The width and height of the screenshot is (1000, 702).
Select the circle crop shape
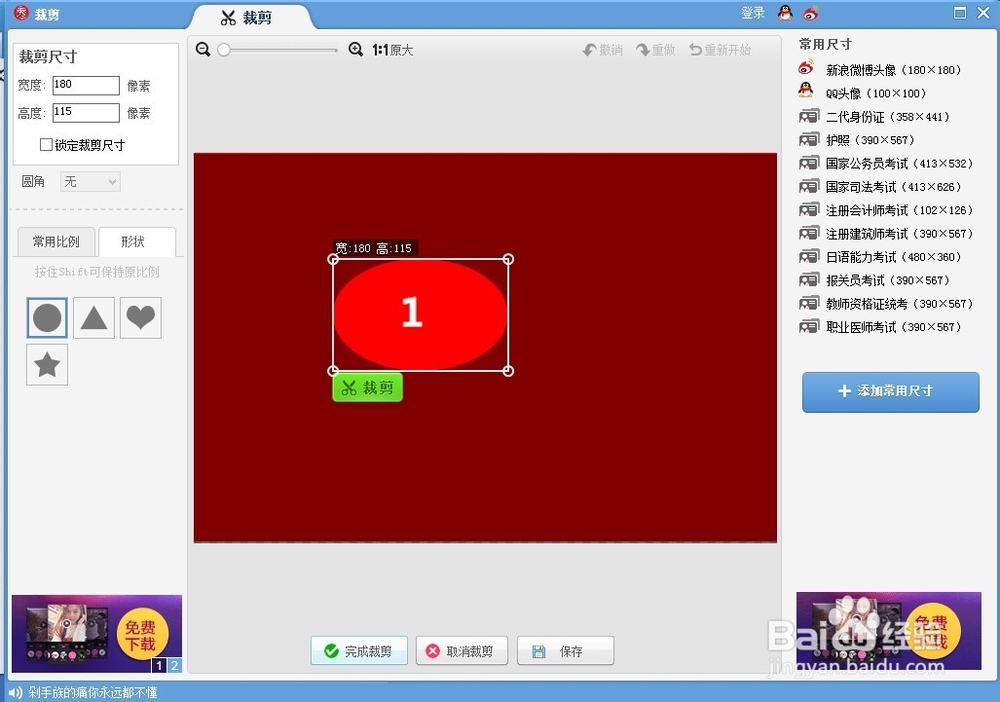[x=46, y=318]
